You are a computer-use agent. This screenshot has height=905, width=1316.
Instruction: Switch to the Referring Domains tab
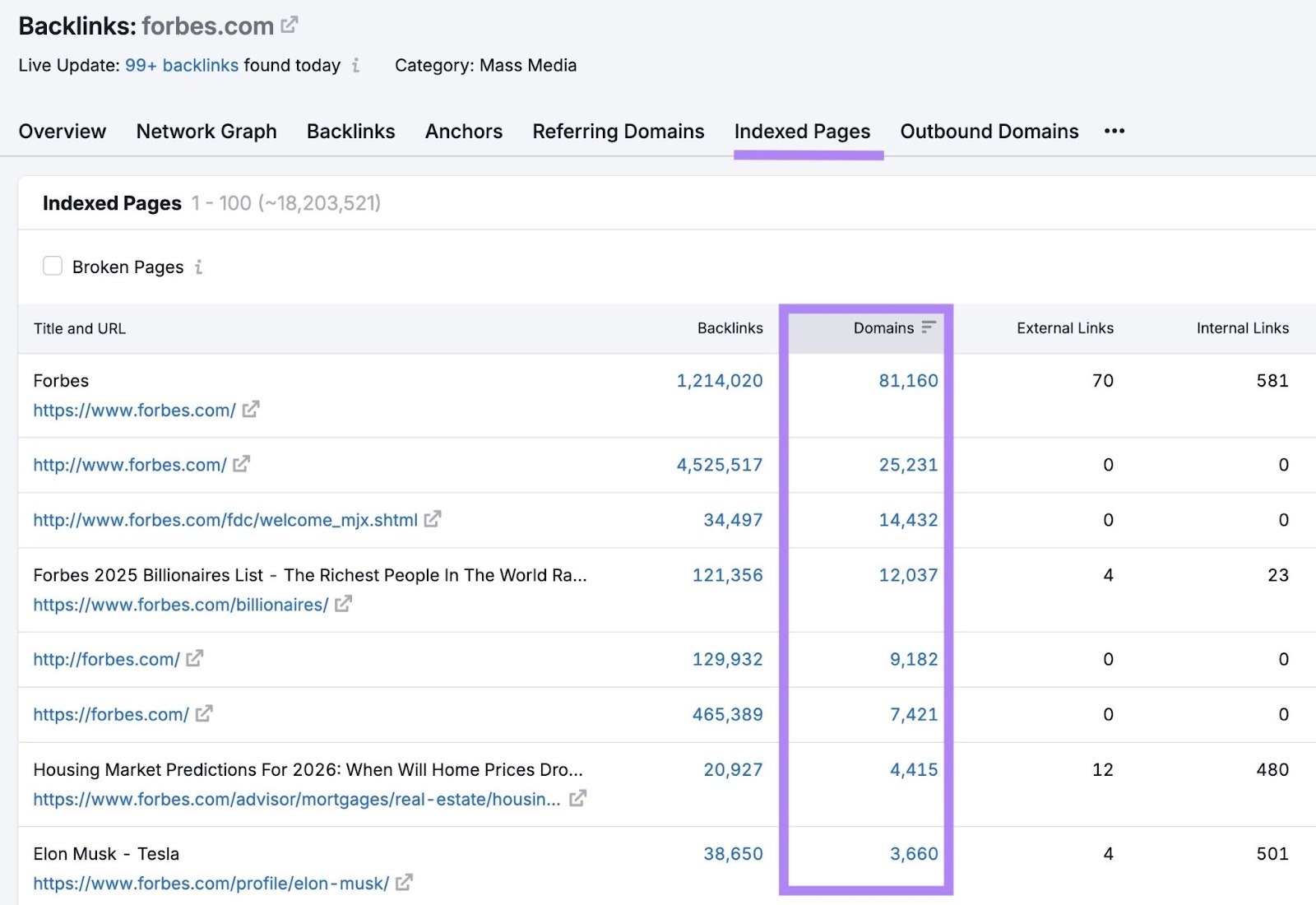click(x=618, y=131)
